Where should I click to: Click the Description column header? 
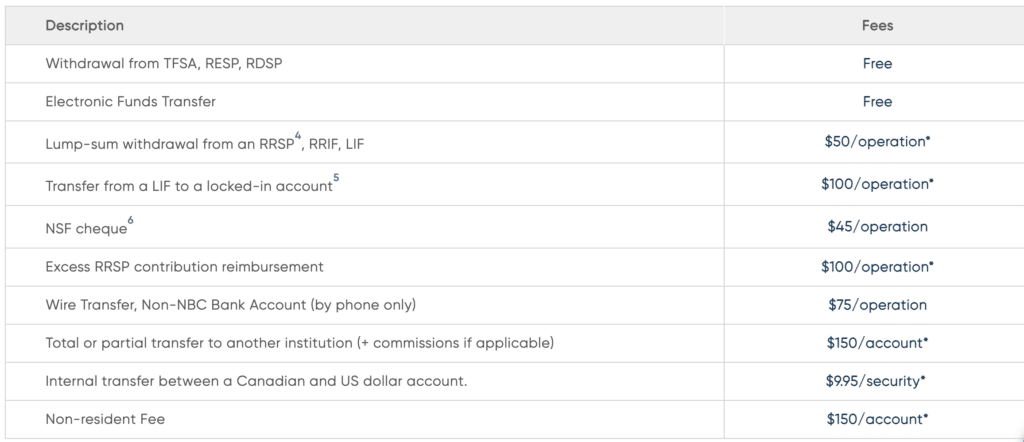84,25
